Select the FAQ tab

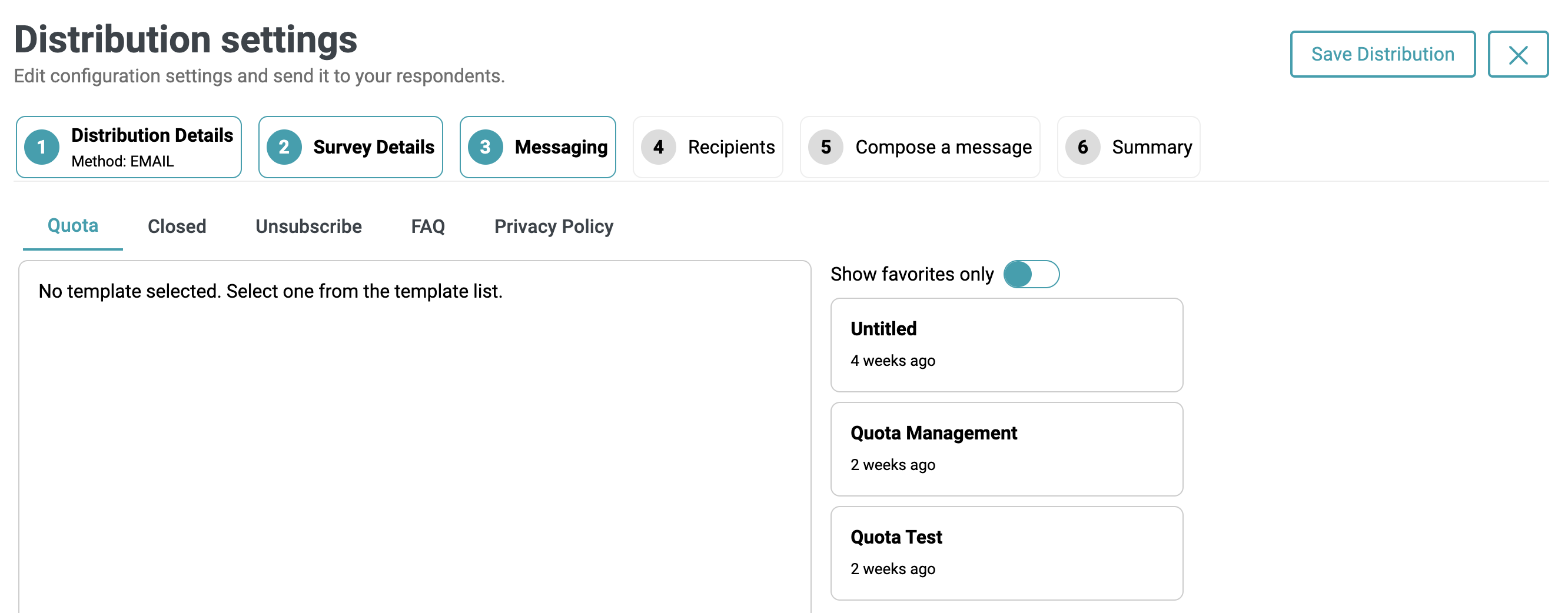428,226
